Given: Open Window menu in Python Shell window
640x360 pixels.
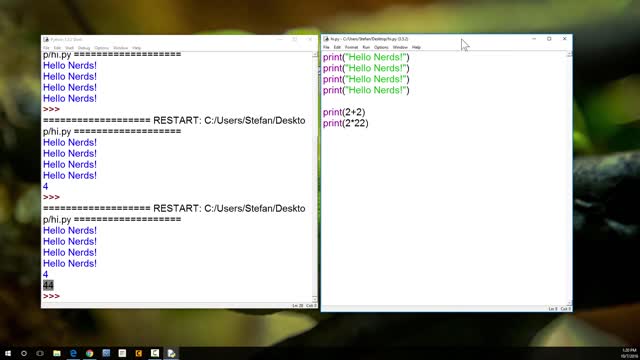Looking at the screenshot, I should click(x=120, y=48).
